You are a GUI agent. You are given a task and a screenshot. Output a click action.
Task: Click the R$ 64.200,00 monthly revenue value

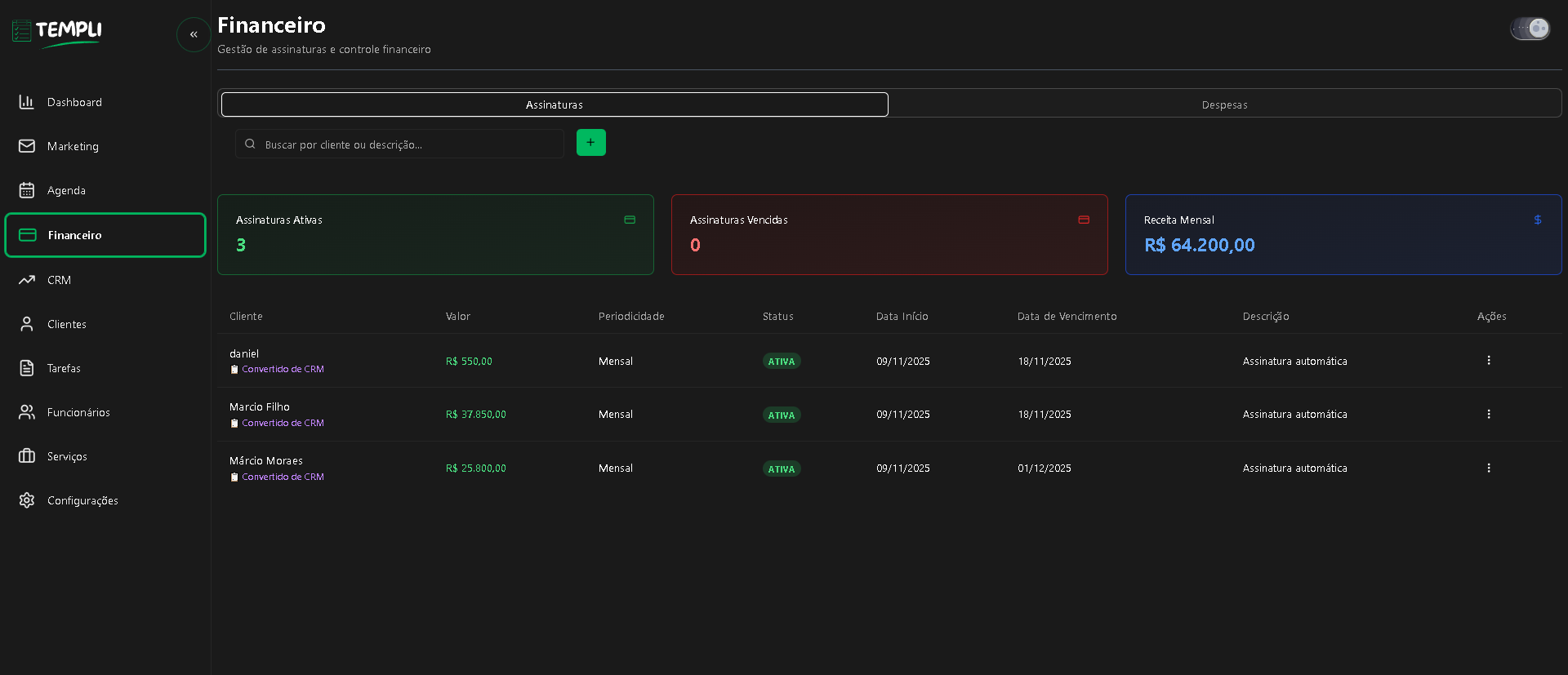1200,245
